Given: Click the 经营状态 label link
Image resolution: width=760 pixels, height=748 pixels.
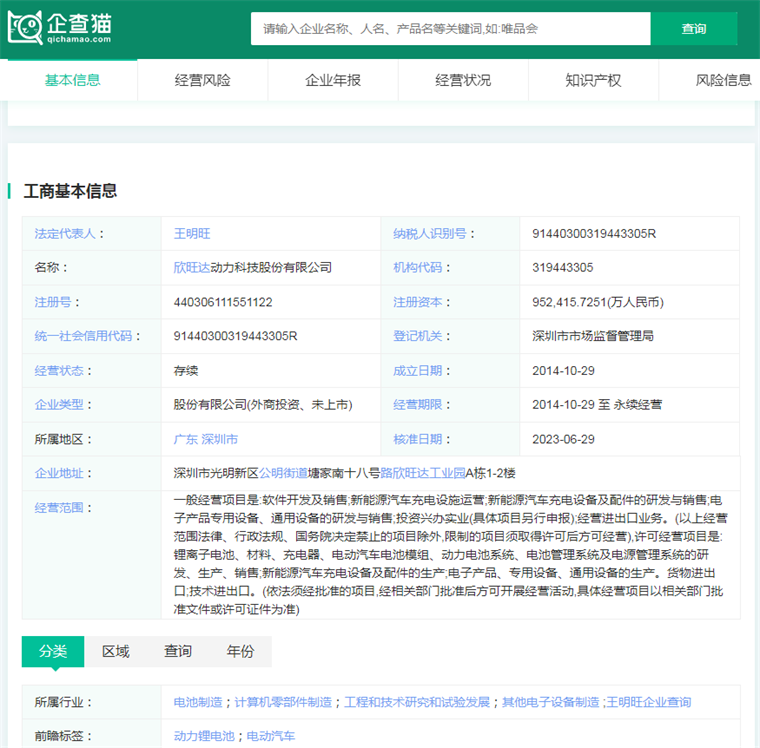Looking at the screenshot, I should (59, 371).
